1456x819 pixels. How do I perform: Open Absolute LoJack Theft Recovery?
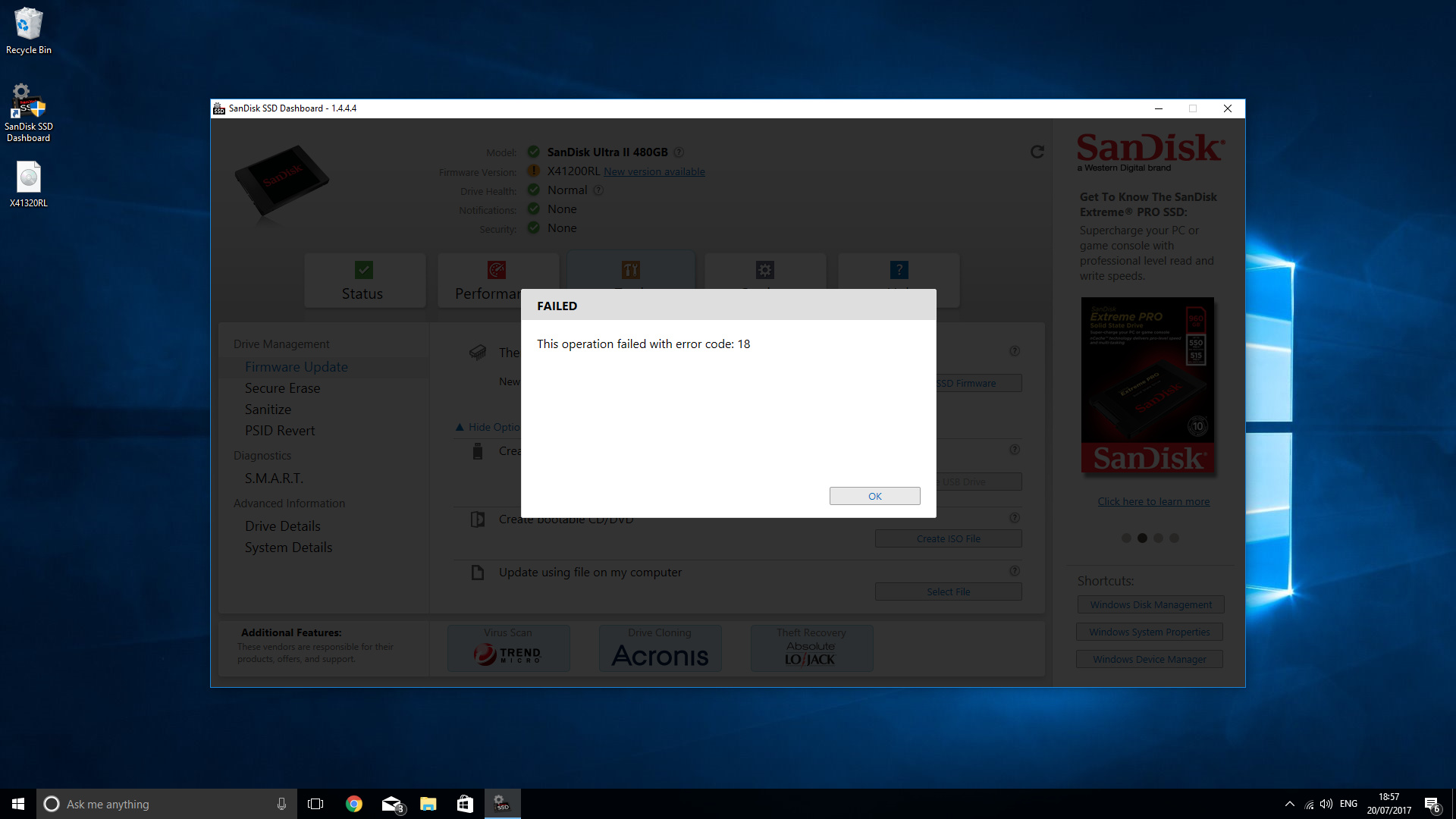click(x=811, y=648)
